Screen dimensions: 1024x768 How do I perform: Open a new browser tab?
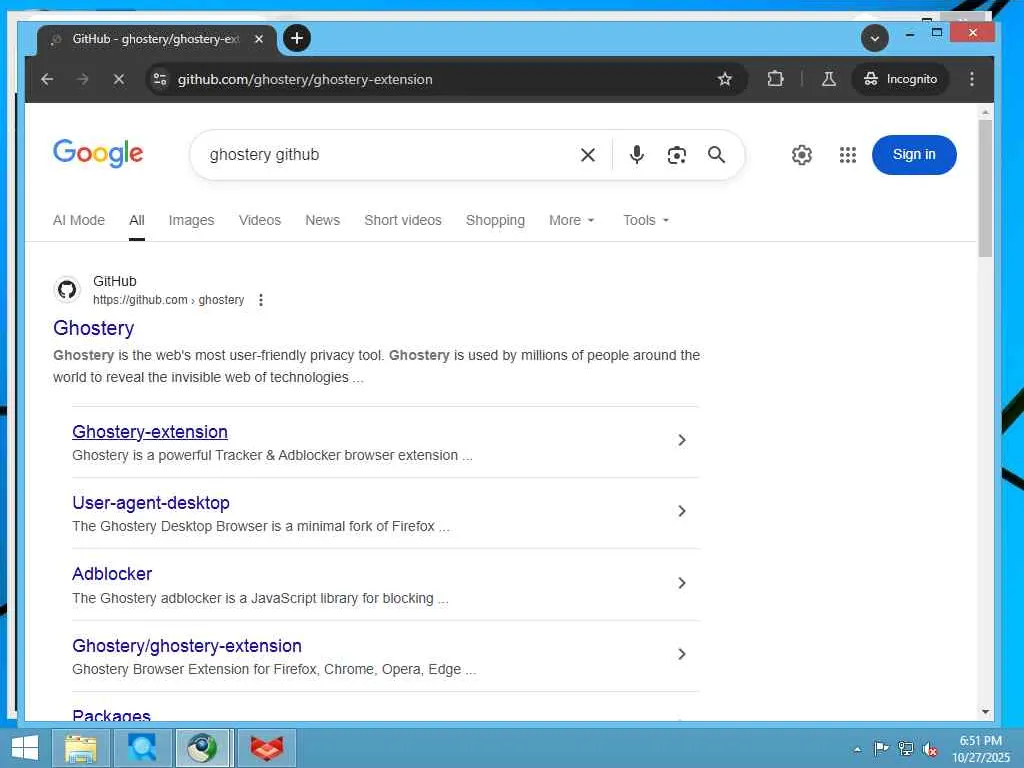[x=297, y=38]
